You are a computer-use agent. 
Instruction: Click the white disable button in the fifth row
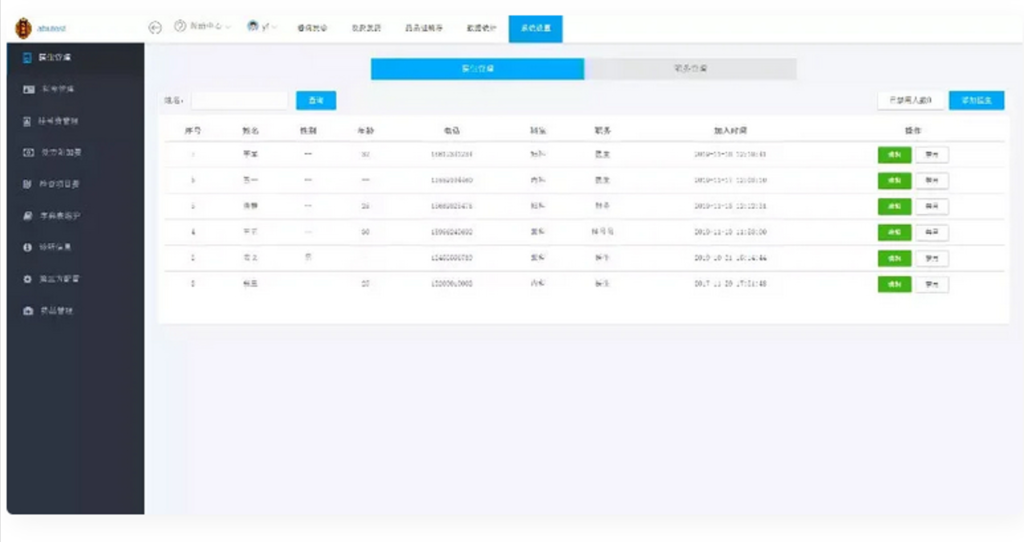tap(932, 259)
